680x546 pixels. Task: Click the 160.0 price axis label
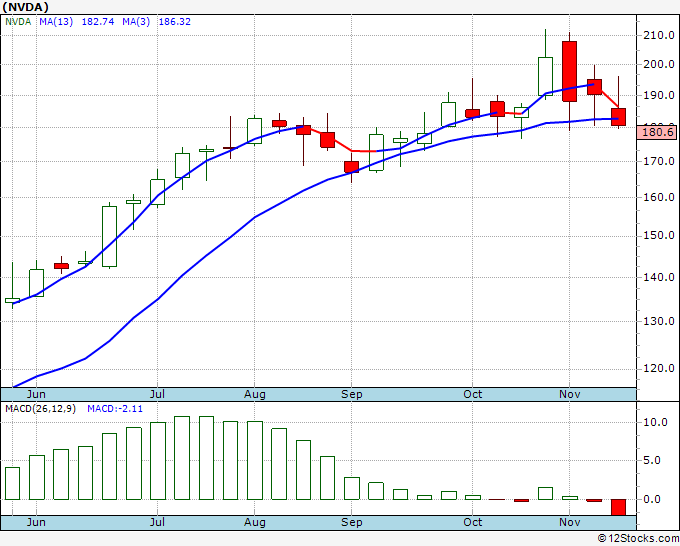tap(658, 197)
